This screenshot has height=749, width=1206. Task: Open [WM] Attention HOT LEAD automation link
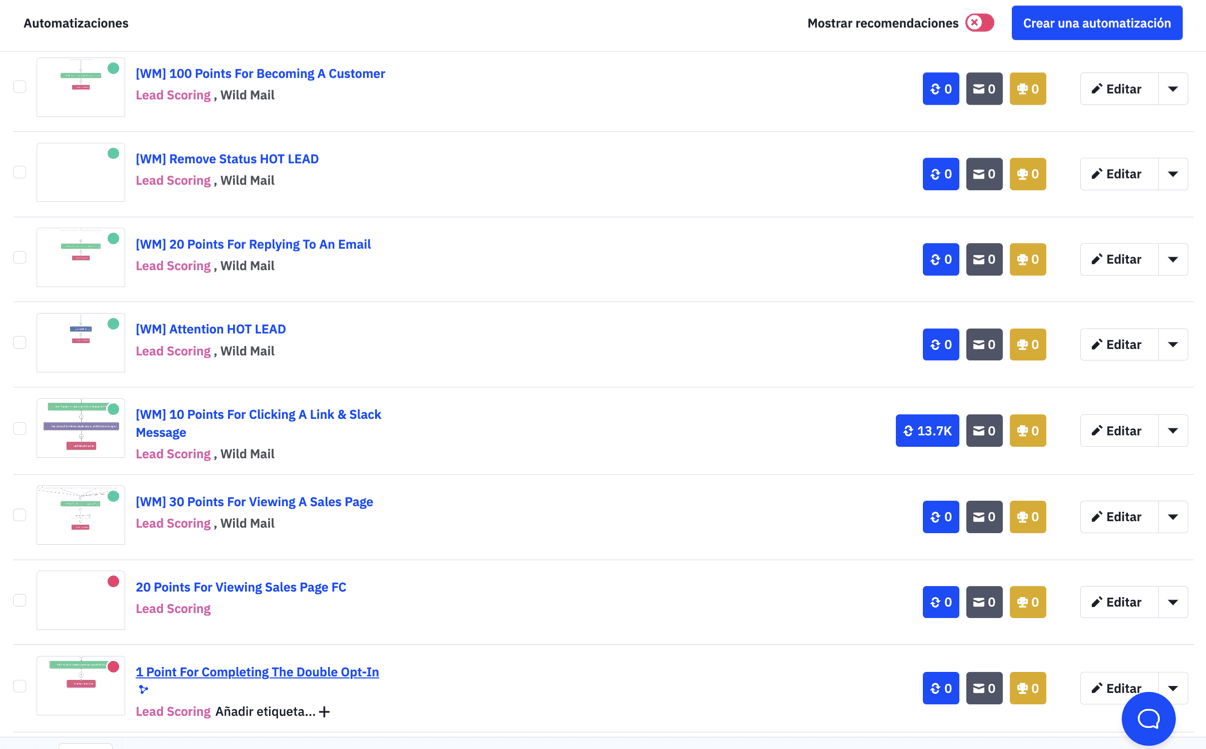(x=211, y=329)
